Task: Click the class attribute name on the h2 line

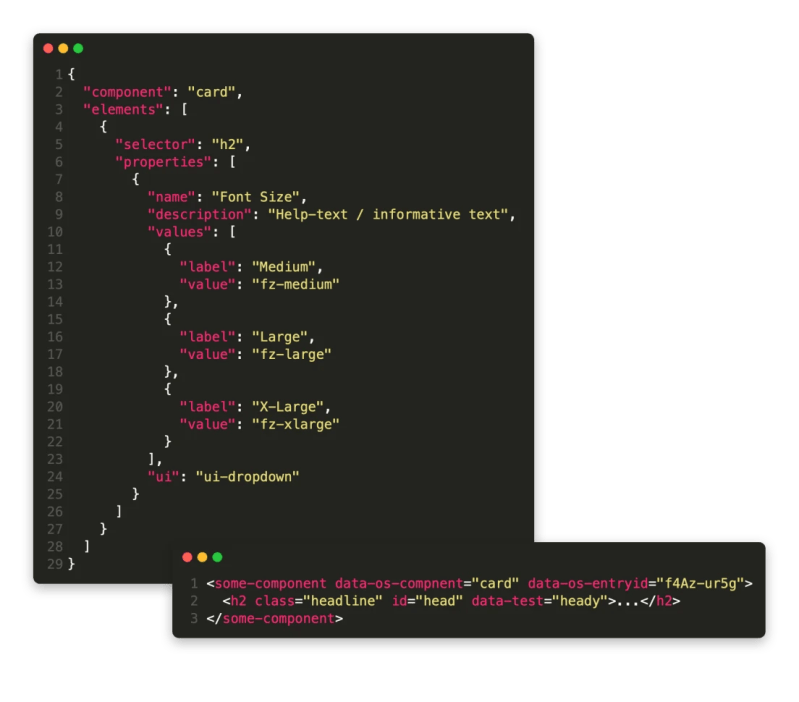Action: click(275, 601)
